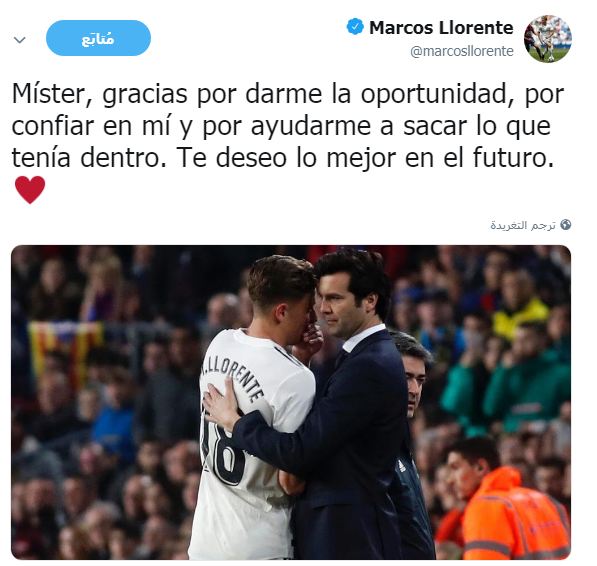Click the number 18 on white jersey

[x=223, y=451]
